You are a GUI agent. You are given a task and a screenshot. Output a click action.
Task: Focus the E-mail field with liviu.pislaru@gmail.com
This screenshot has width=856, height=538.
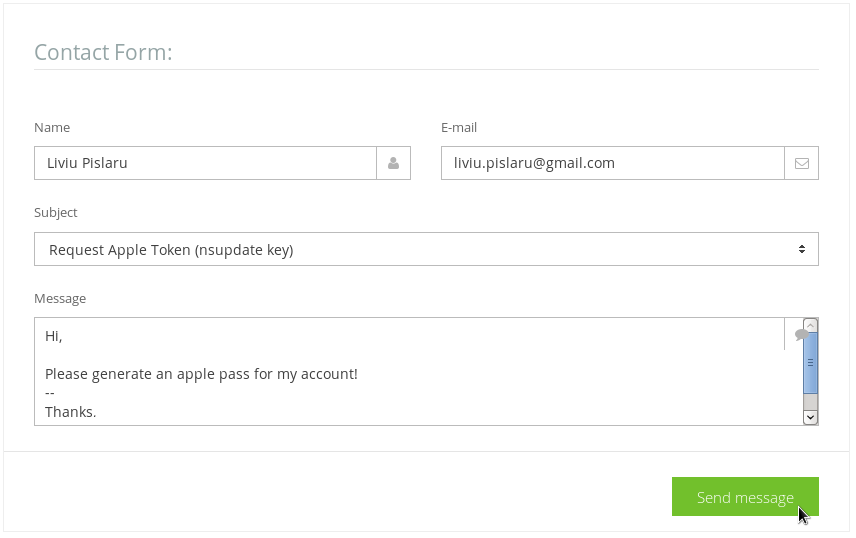[613, 163]
